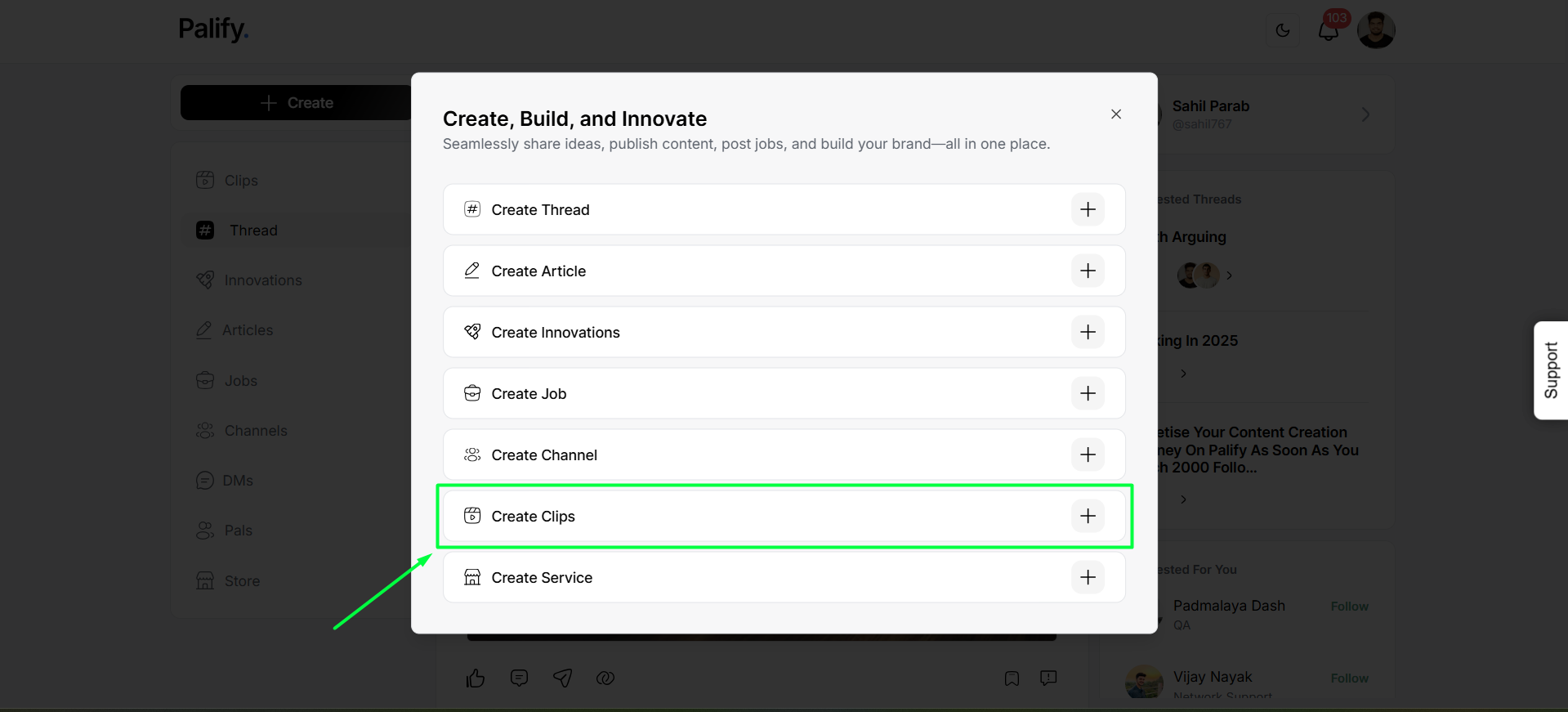Select the Create Job option

point(784,393)
